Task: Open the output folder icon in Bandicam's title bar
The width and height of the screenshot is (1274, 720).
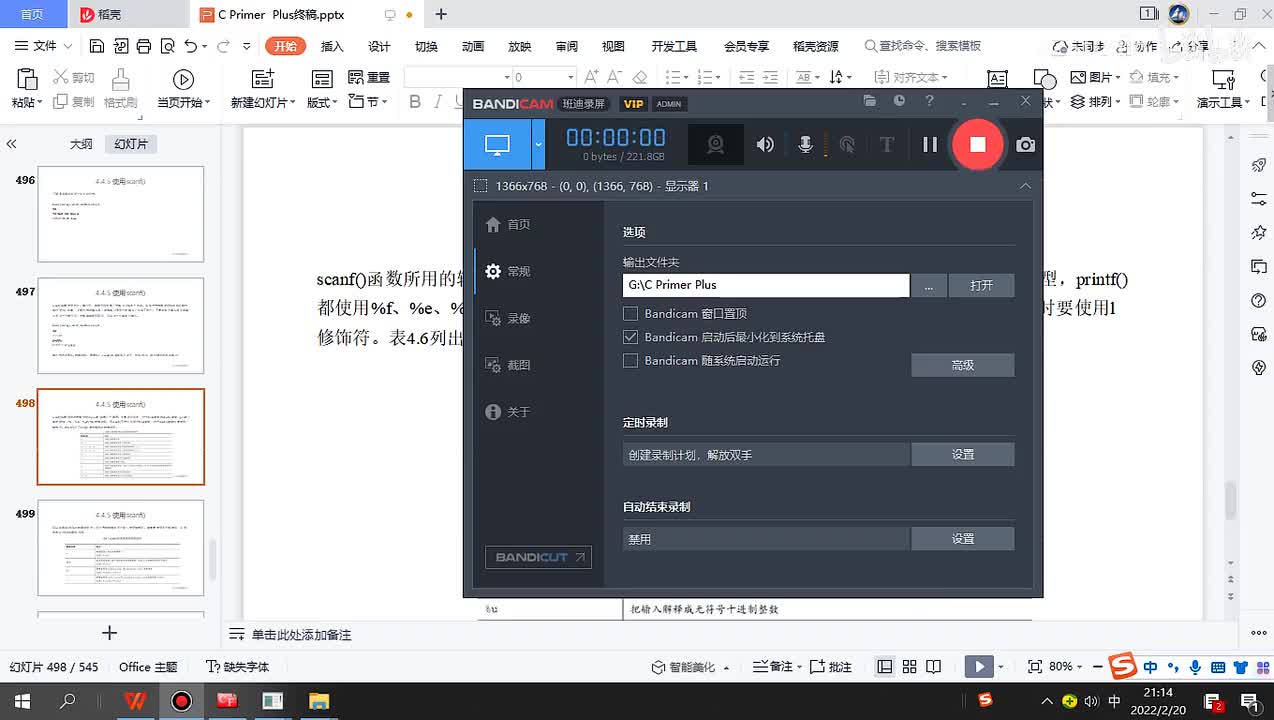Action: pos(870,101)
